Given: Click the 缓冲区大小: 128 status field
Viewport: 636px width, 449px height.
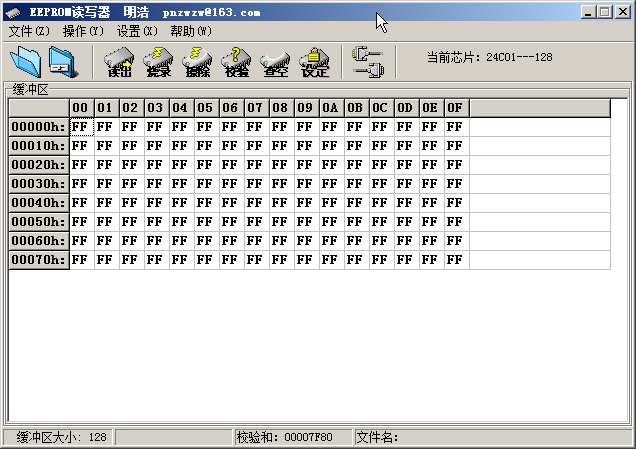Looking at the screenshot, I should pyautogui.click(x=58, y=437).
